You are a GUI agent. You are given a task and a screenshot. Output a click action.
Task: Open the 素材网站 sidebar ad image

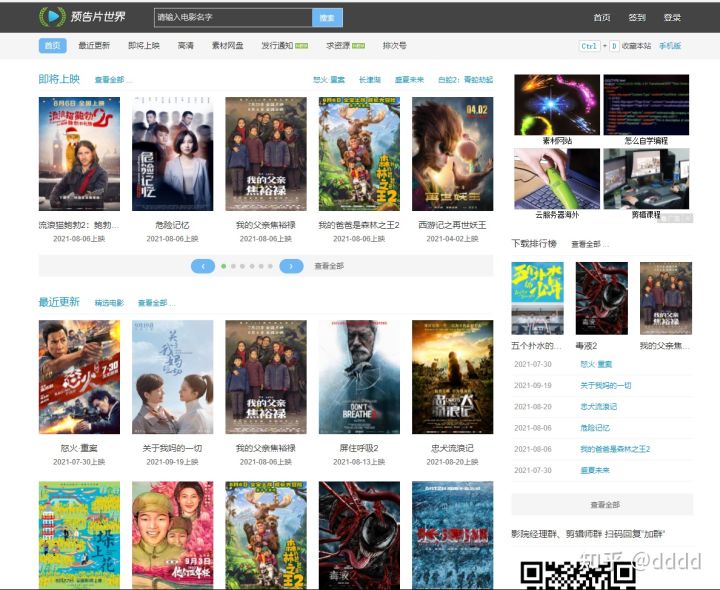557,105
